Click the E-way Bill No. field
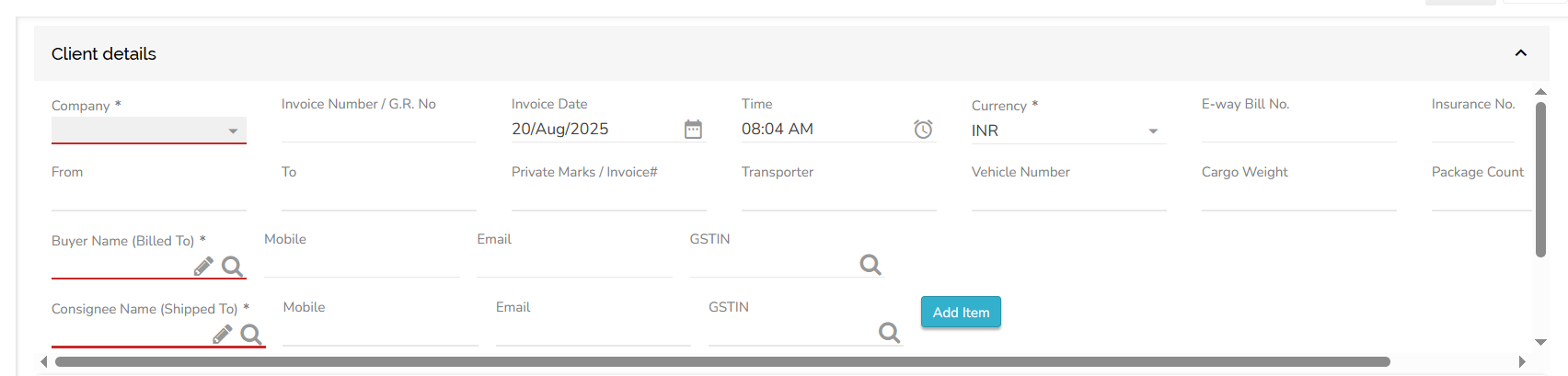Viewport: 1568px width, 376px height. click(x=1299, y=129)
